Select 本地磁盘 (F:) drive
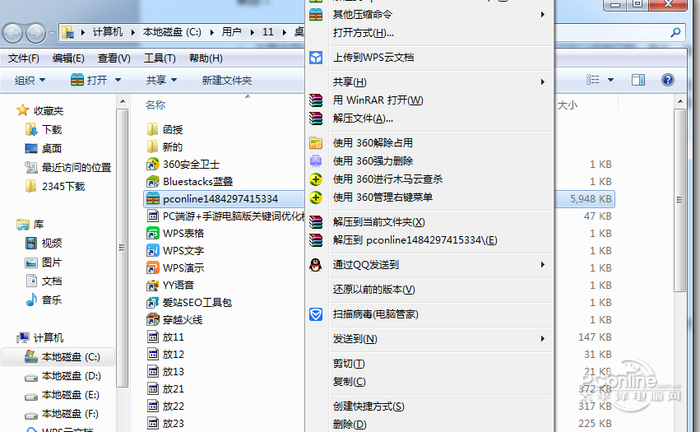The width and height of the screenshot is (700, 432). (x=62, y=414)
